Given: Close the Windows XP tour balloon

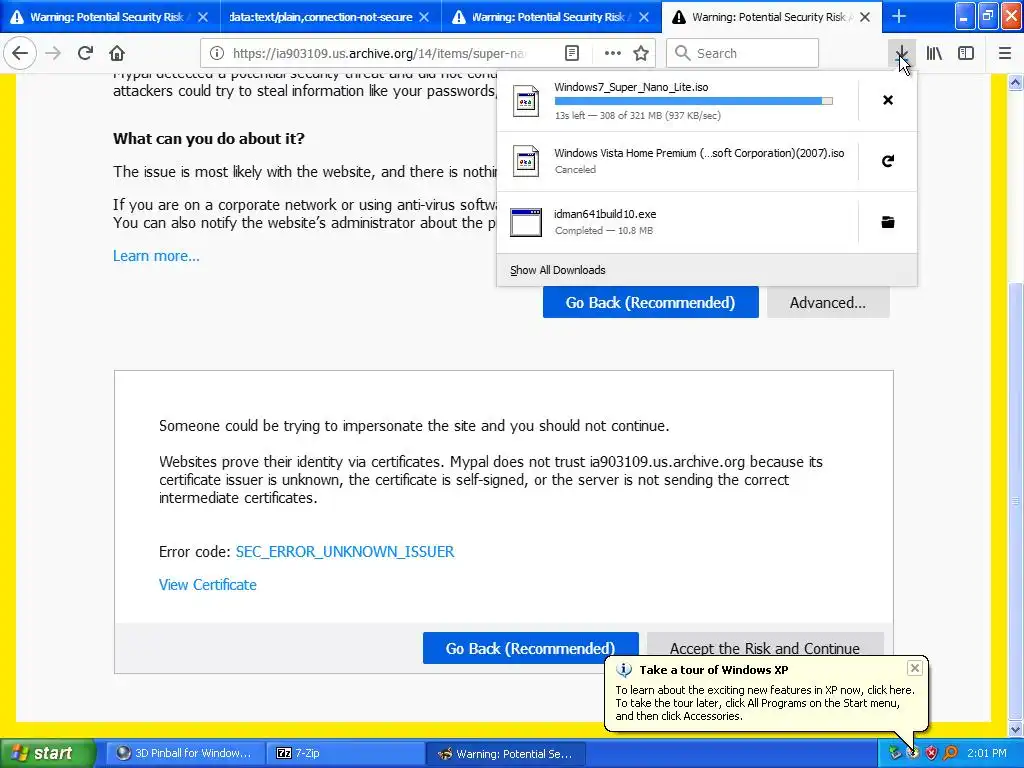Looking at the screenshot, I should (914, 668).
